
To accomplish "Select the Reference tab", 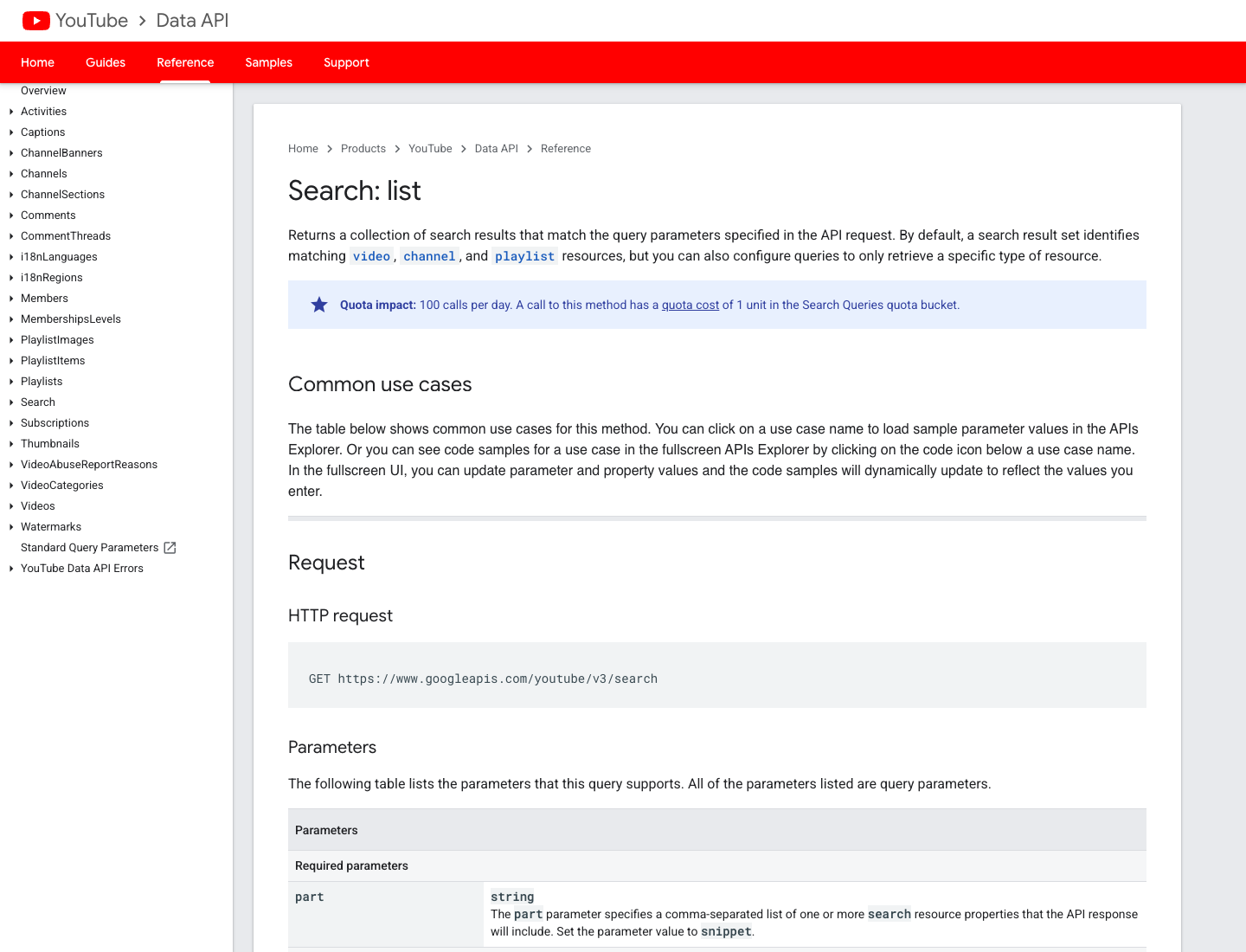I will 185,62.
